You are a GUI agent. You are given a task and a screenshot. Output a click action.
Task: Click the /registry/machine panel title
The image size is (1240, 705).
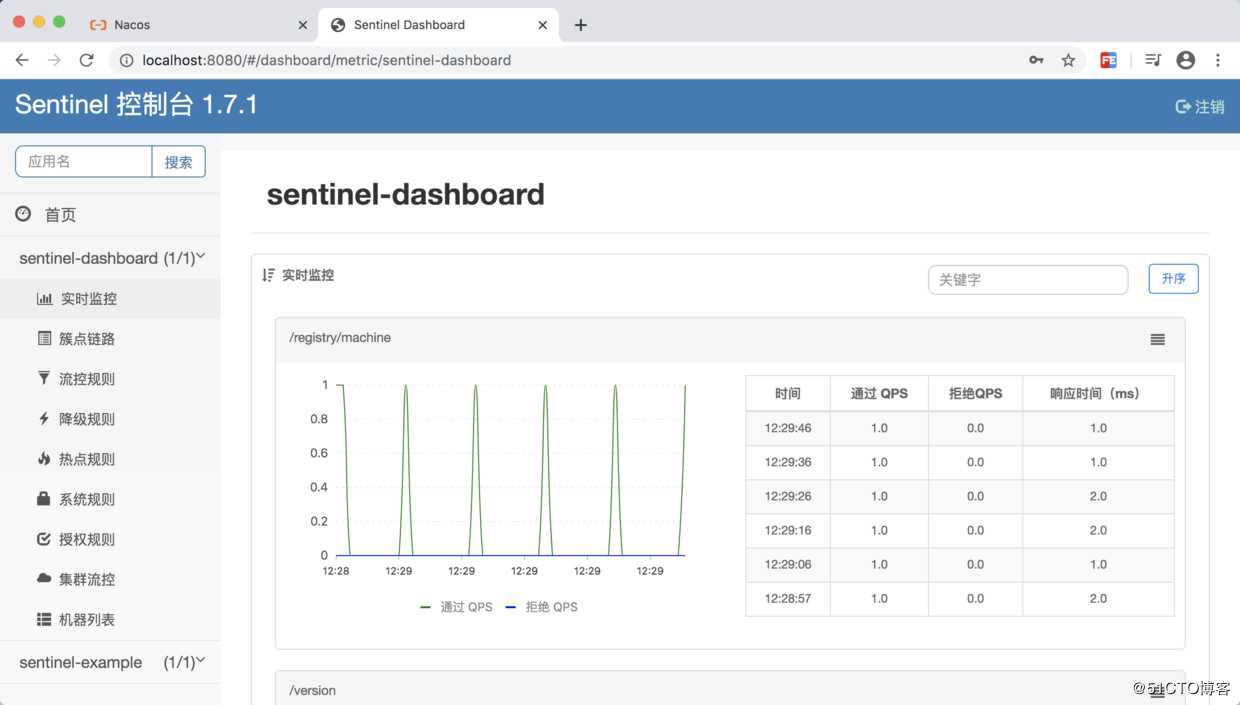340,338
